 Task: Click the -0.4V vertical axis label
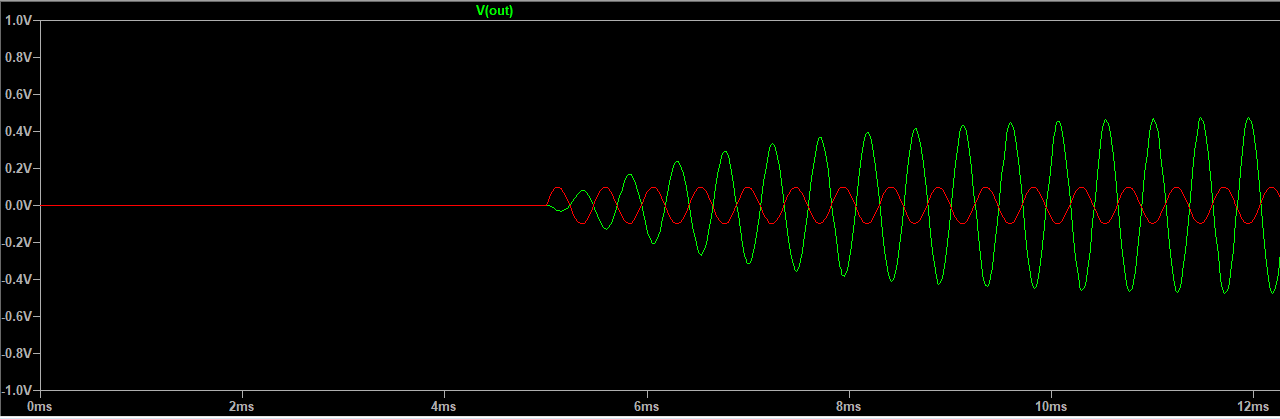pos(17,279)
